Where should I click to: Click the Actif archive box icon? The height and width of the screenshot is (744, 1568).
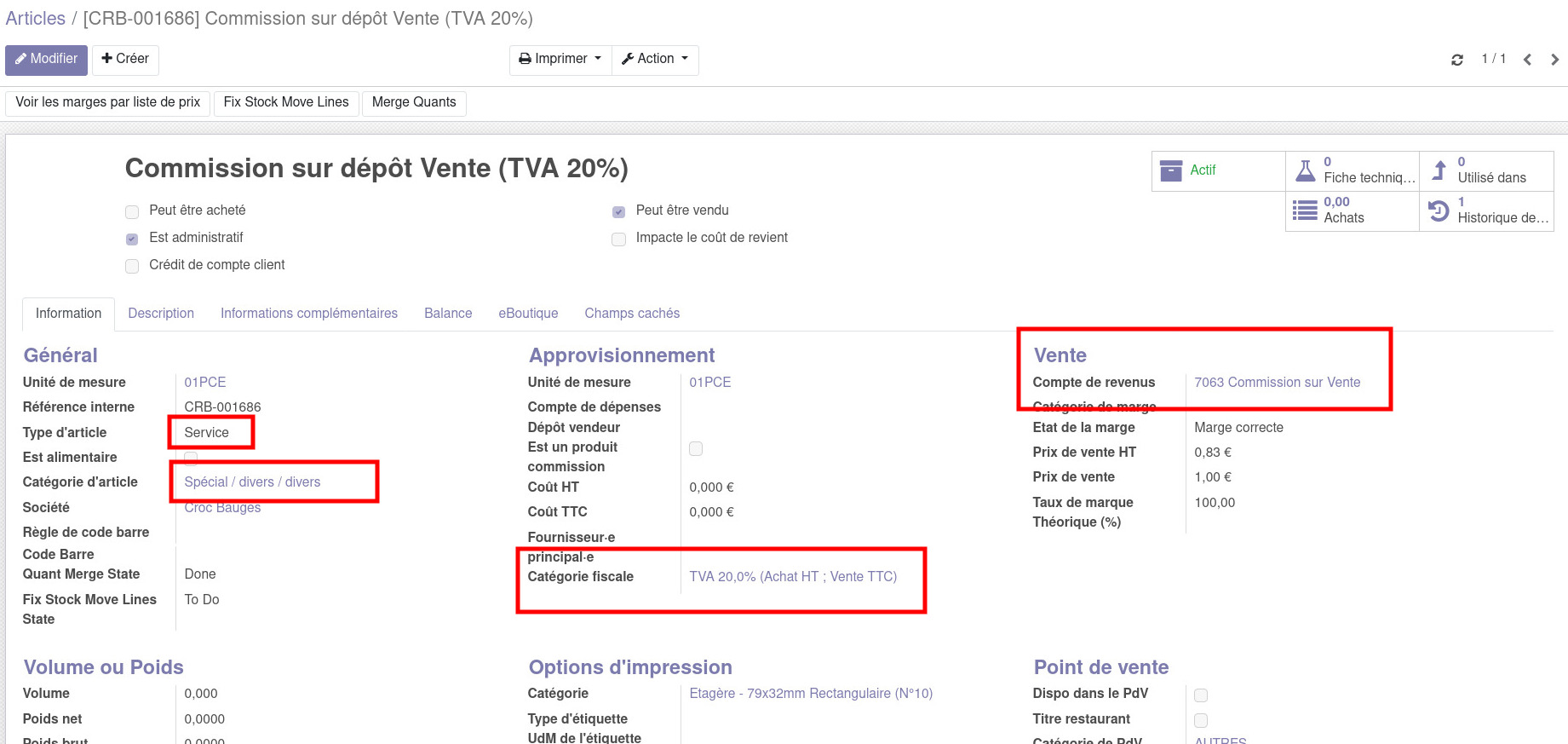[1171, 170]
